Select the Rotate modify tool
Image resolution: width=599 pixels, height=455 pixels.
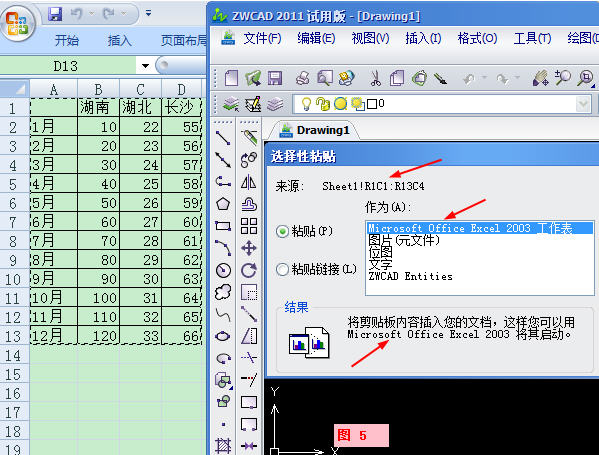click(x=249, y=270)
